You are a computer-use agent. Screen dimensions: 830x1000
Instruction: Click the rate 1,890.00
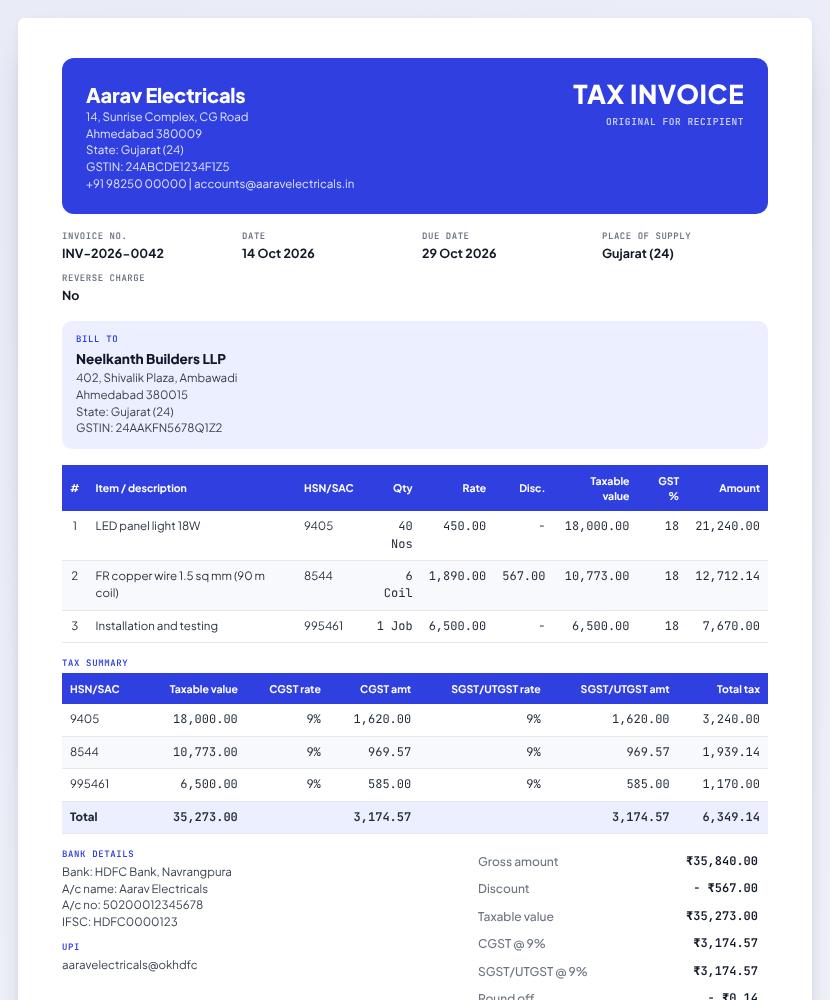pos(457,576)
